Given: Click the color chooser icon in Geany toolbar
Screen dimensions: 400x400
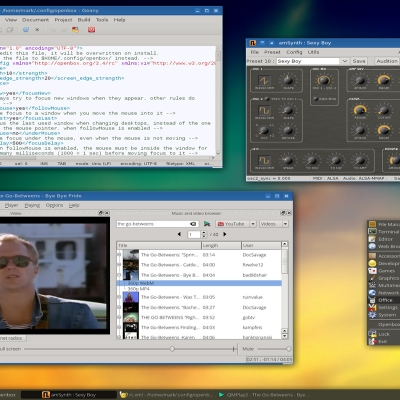Looking at the screenshot, I should (76, 30).
